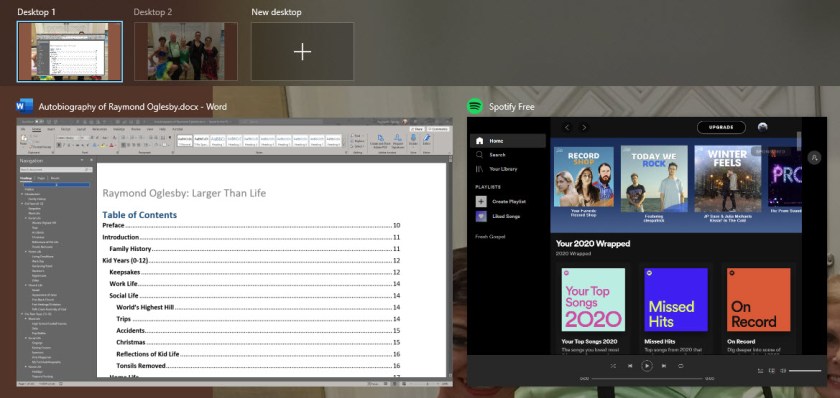840x398 pixels.
Task: Click the Spotify logo icon beside Spotify Free
Action: [x=475, y=107]
